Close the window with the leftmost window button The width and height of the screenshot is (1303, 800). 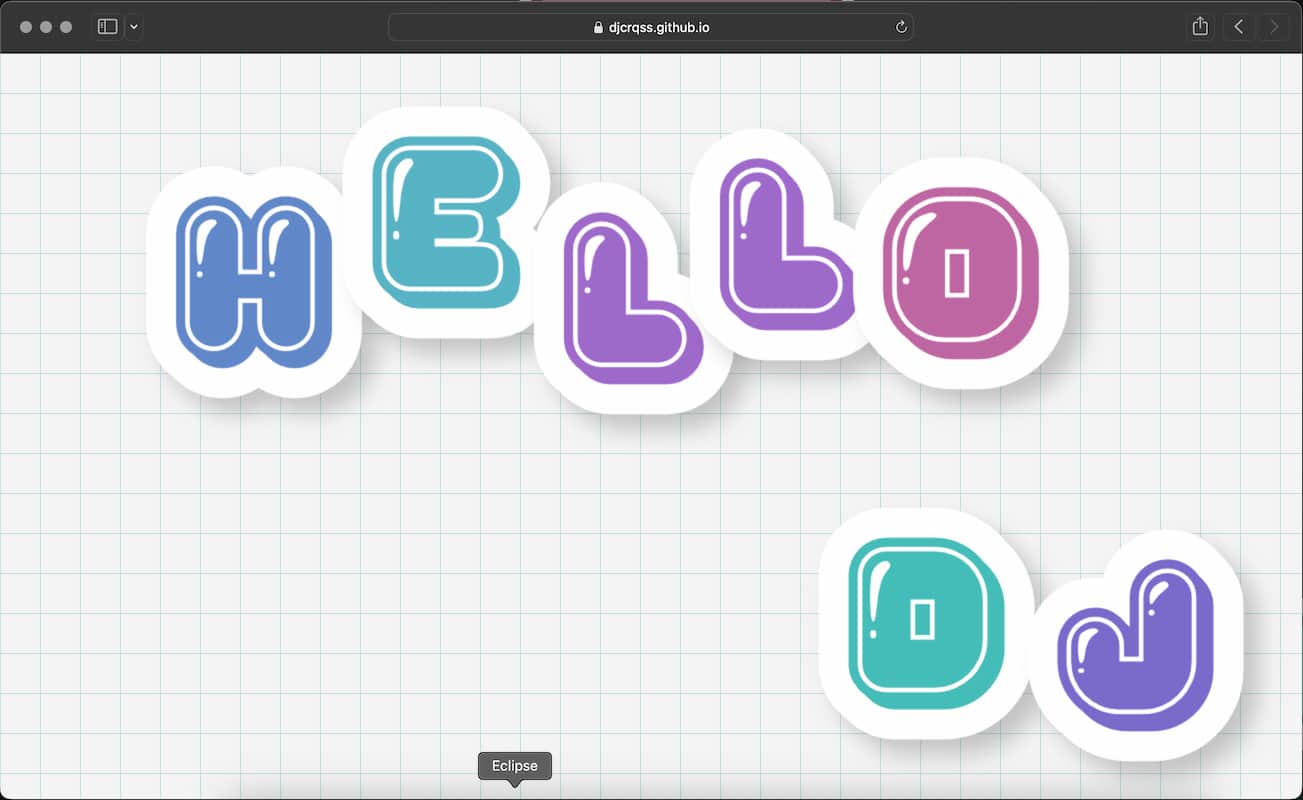click(26, 27)
